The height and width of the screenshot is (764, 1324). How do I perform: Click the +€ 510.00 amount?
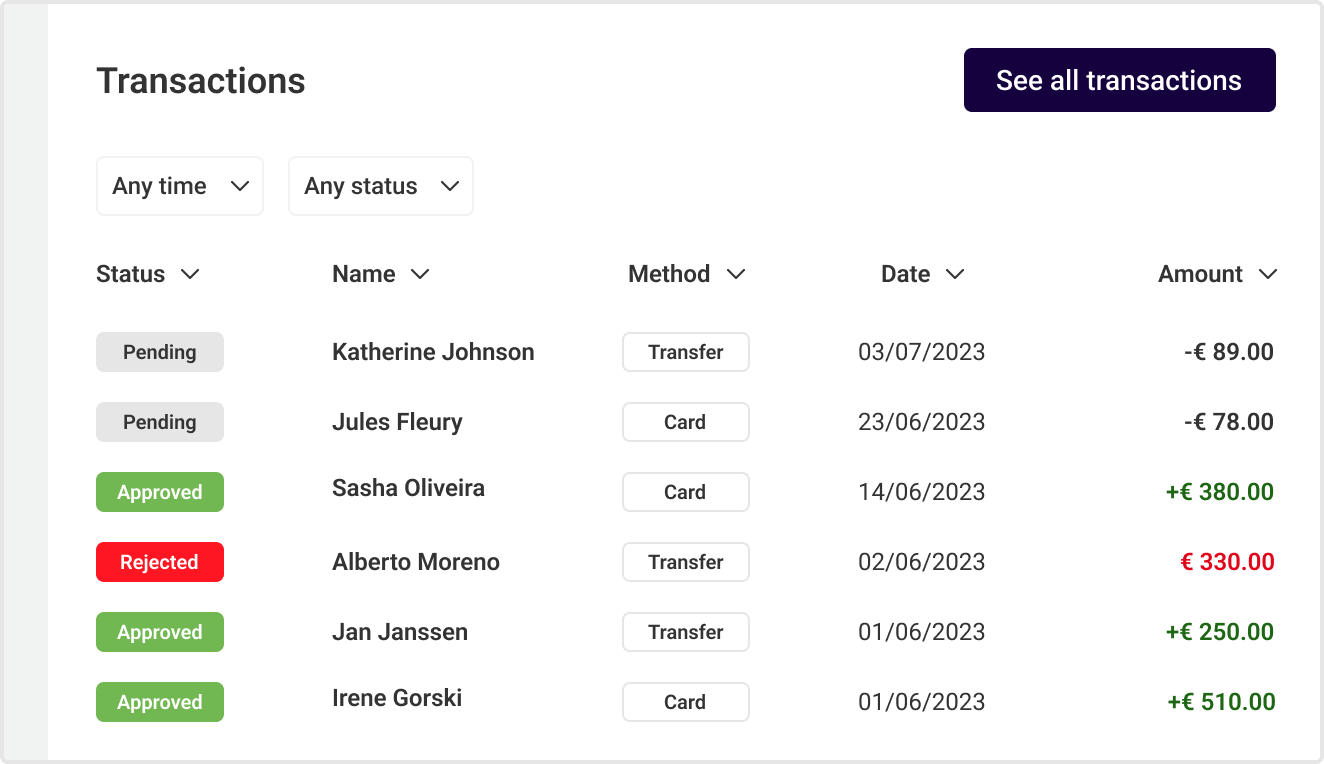[1221, 702]
